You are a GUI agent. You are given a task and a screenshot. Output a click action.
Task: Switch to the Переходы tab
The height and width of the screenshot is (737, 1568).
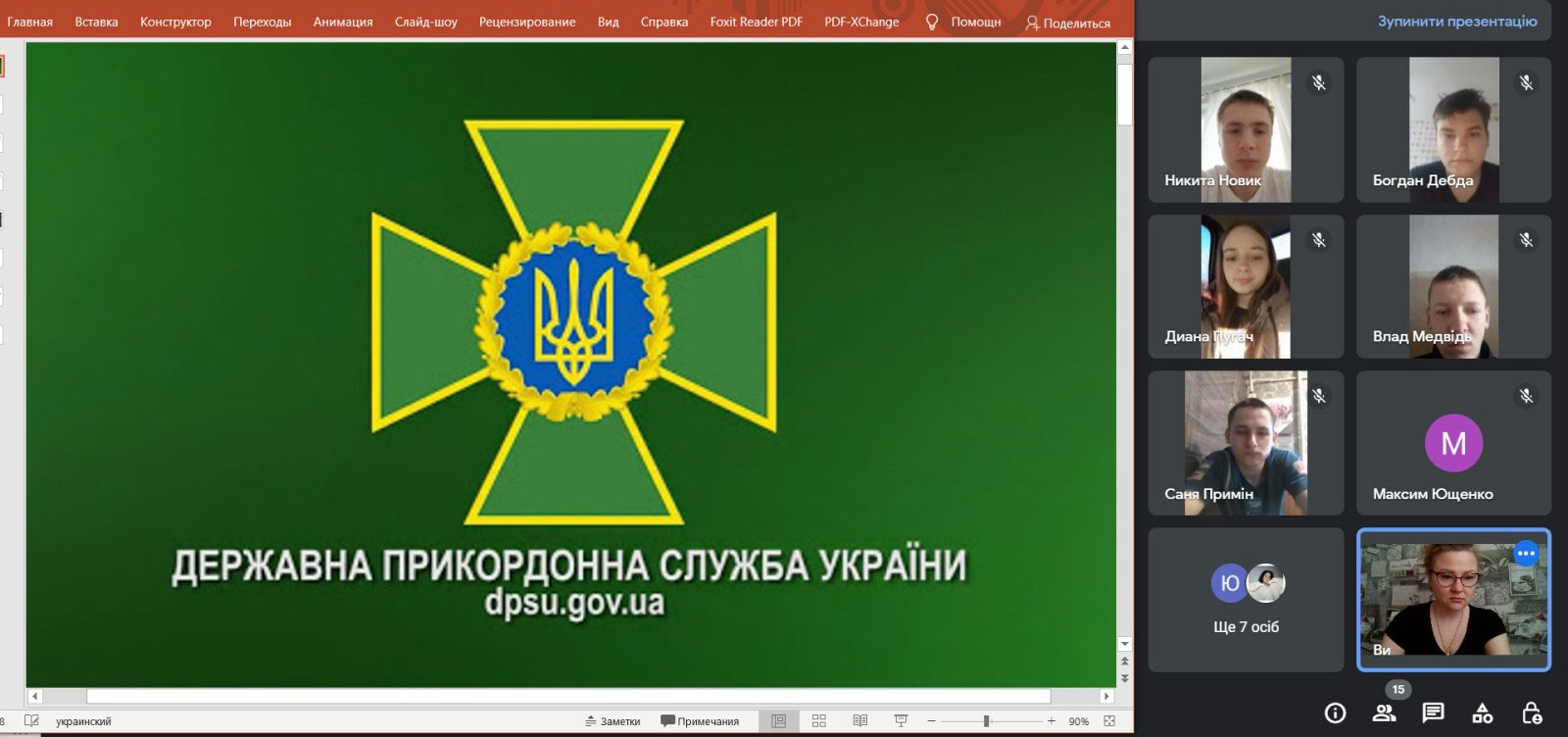(262, 22)
